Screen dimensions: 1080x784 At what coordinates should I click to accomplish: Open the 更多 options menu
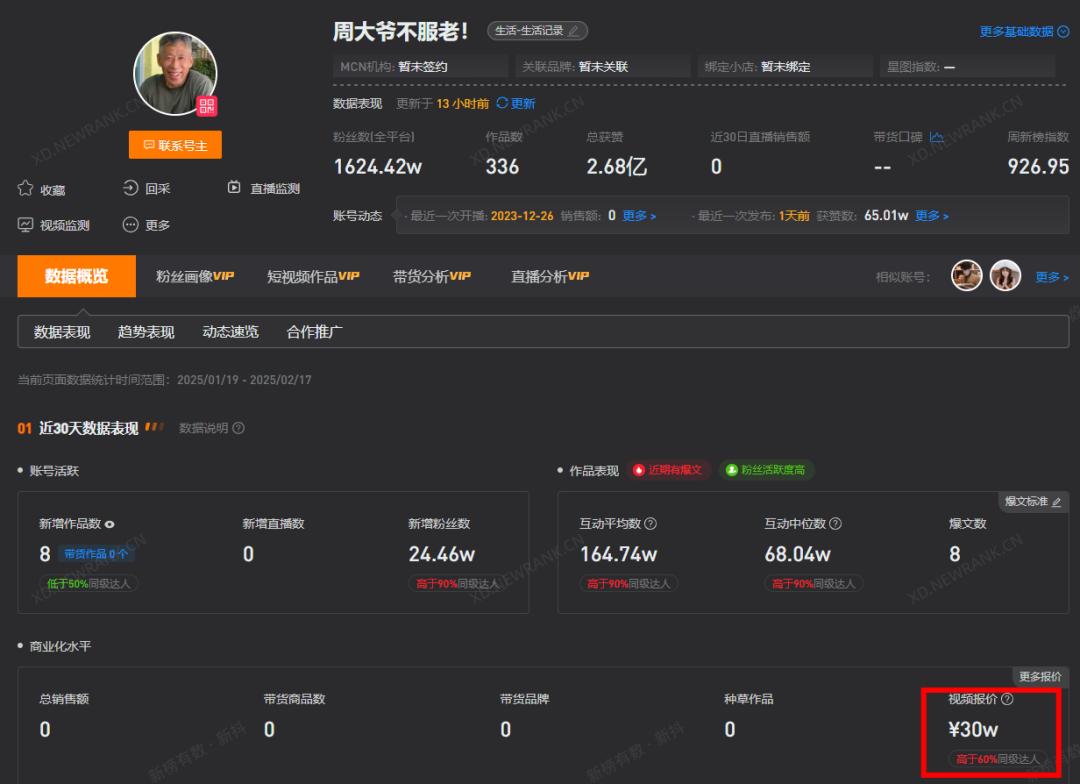pos(131,225)
